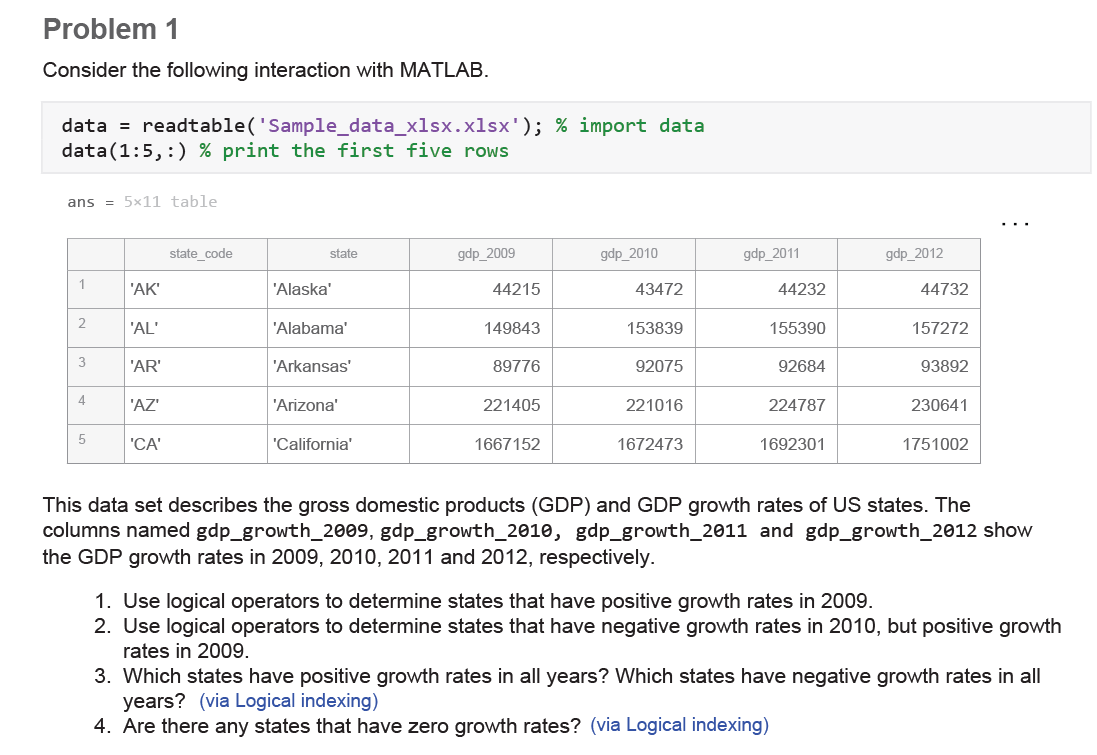Click the cell with value 1672473
This screenshot has width=1097, height=755.
624,444
